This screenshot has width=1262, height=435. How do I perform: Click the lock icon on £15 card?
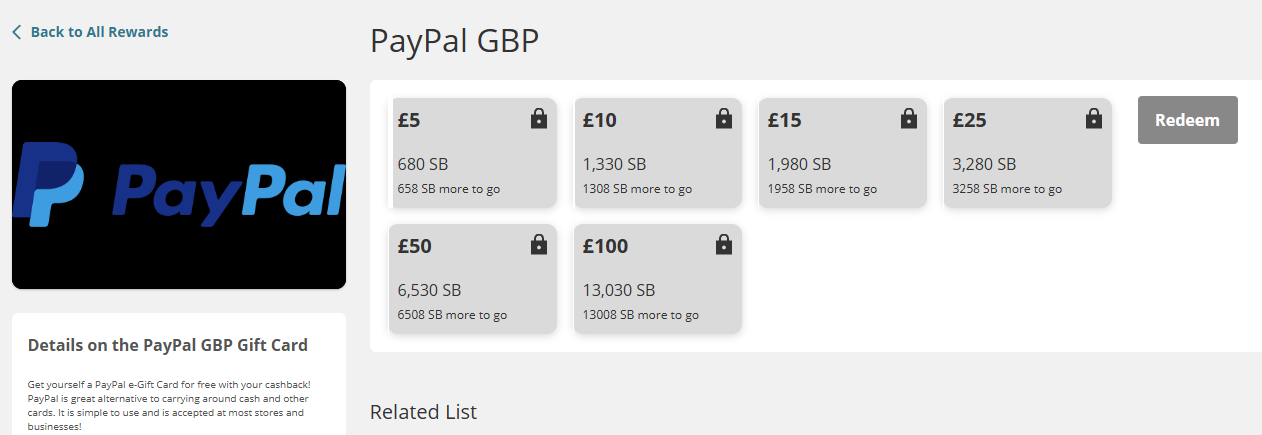pos(909,119)
